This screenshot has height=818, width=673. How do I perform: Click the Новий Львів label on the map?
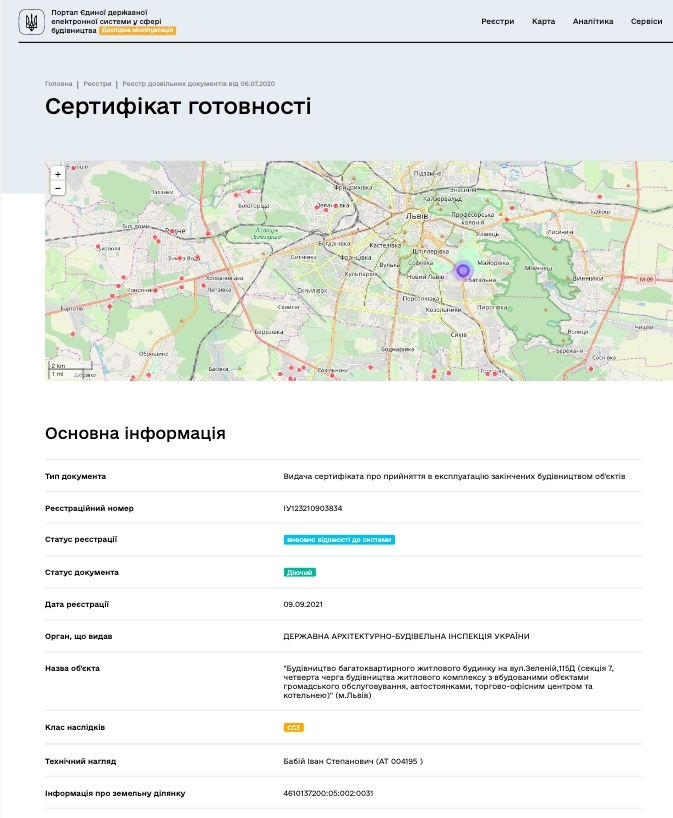click(x=426, y=276)
